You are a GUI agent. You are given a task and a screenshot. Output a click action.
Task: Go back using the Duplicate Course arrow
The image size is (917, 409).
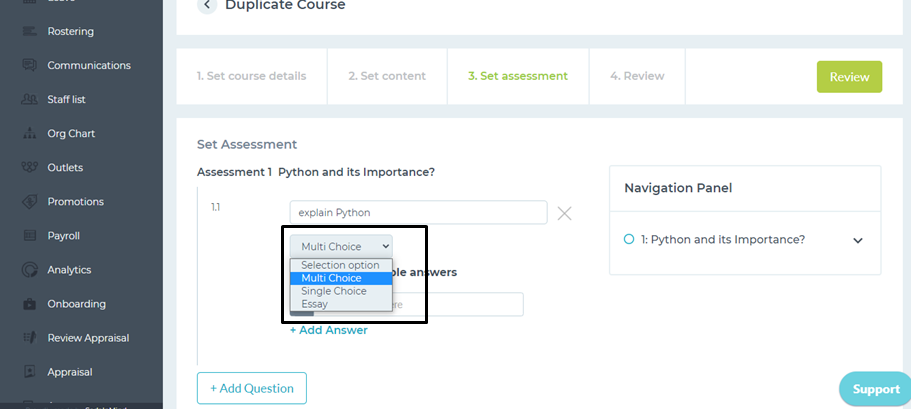(207, 5)
